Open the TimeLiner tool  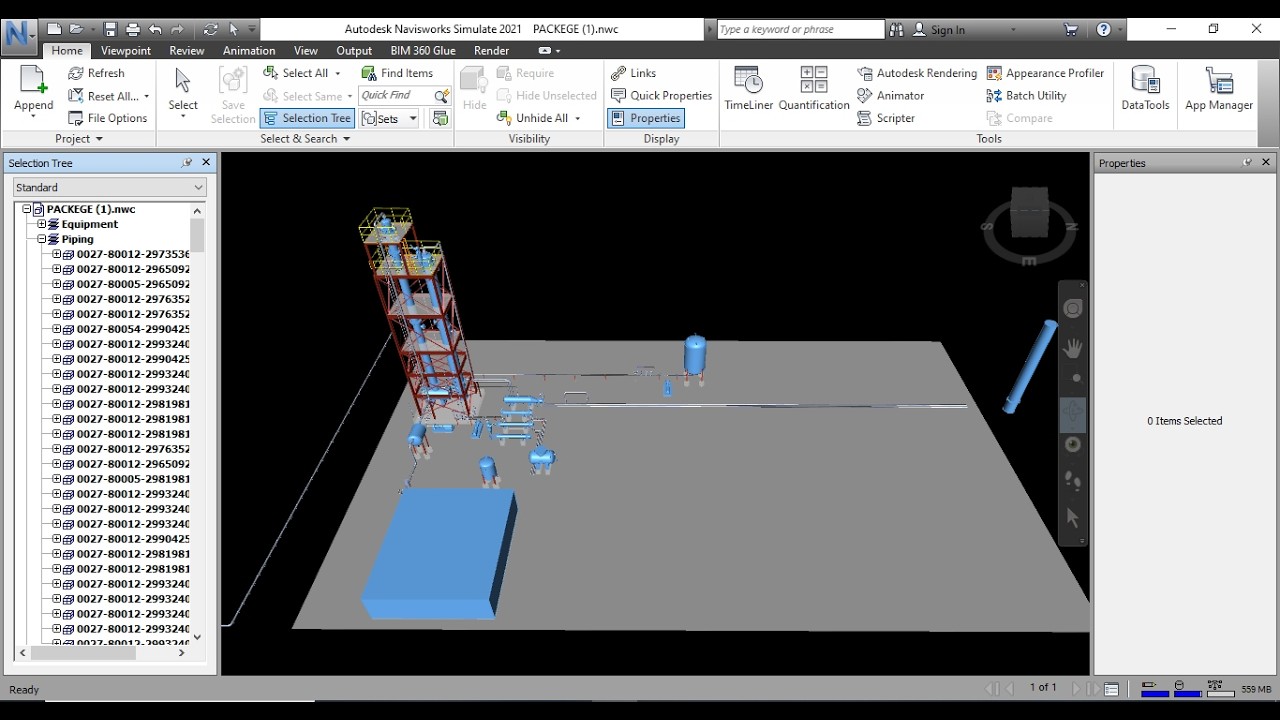click(748, 90)
